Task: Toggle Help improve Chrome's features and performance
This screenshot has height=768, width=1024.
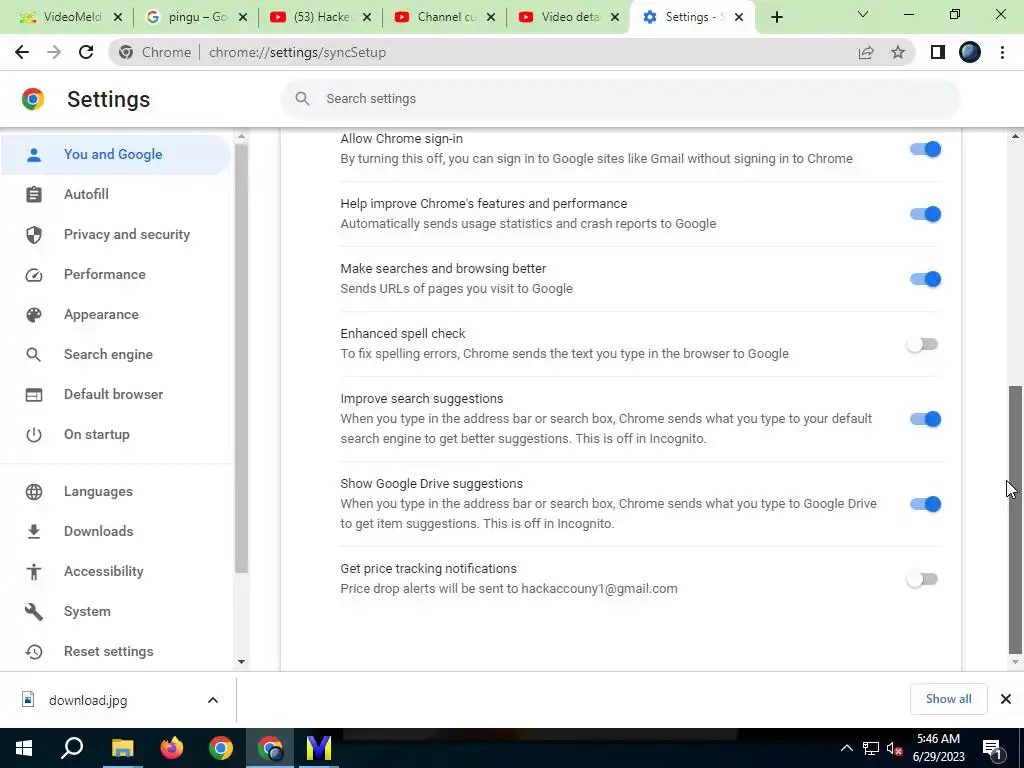Action: (925, 214)
